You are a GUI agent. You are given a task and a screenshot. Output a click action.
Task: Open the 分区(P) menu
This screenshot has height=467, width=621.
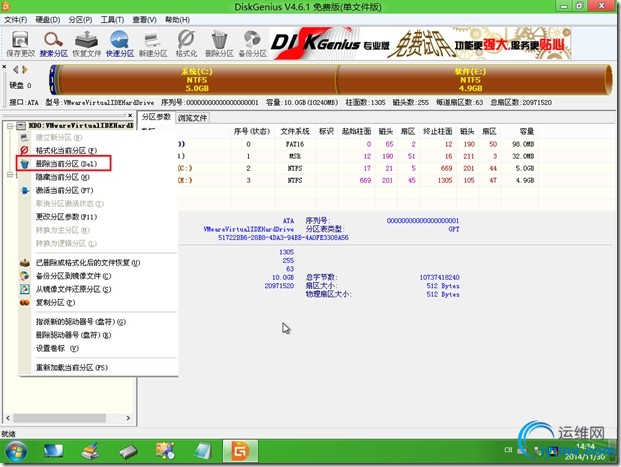point(80,19)
